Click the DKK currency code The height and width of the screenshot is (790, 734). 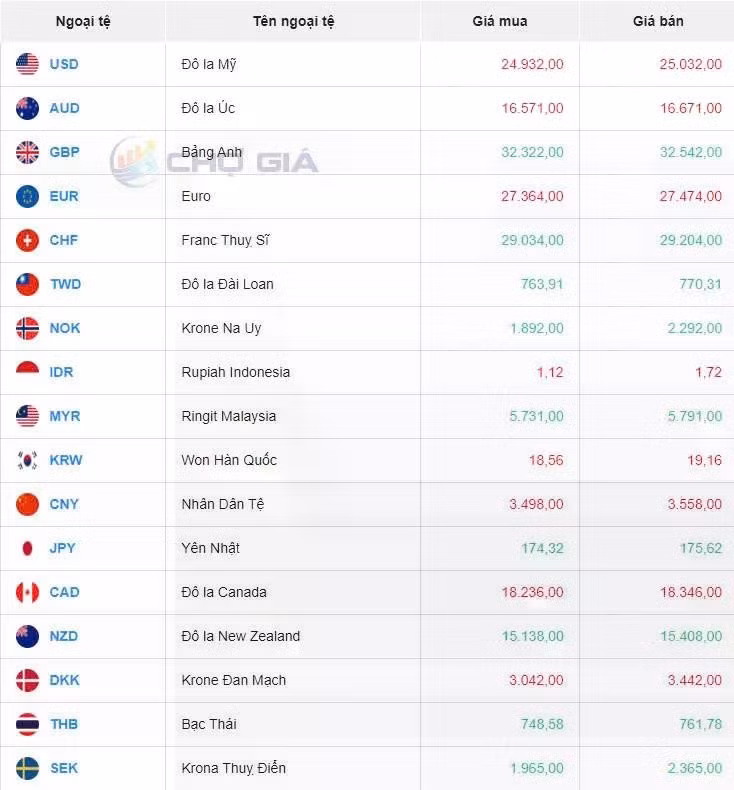click(x=64, y=680)
